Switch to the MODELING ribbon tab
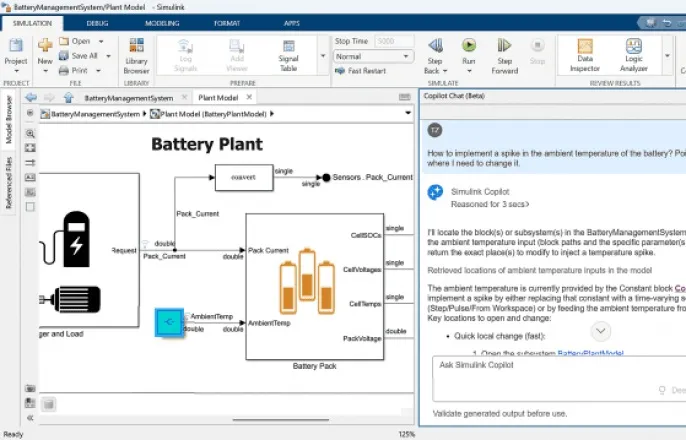Screen dimensions: 686x440 coord(162,23)
